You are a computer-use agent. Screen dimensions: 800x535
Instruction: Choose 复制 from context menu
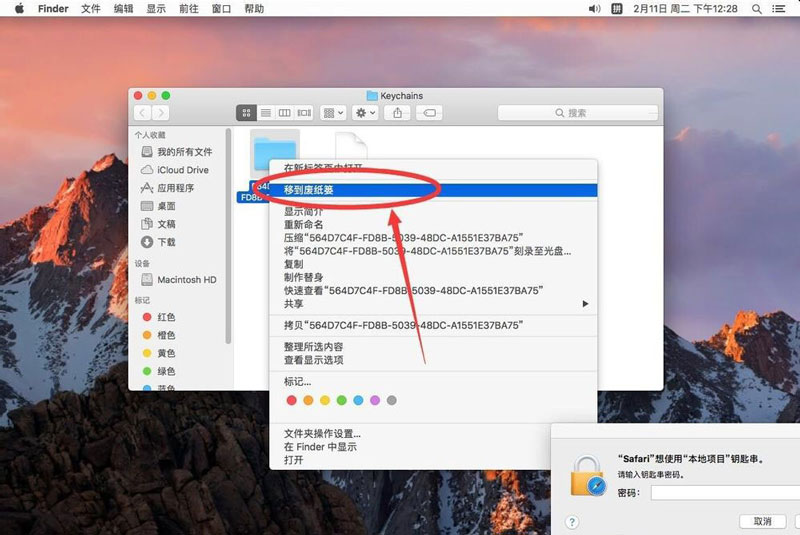click(x=433, y=264)
